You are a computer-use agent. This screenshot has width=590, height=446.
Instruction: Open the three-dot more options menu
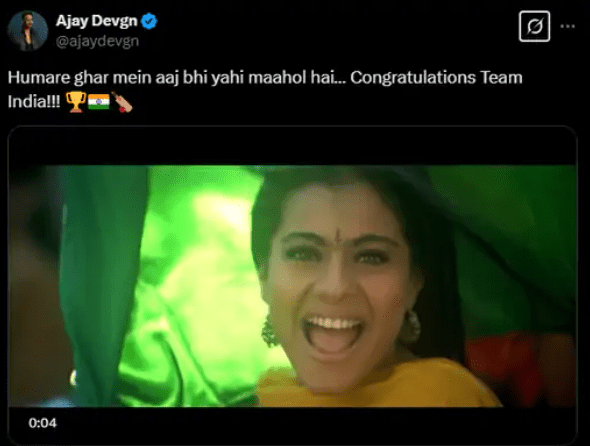567,26
